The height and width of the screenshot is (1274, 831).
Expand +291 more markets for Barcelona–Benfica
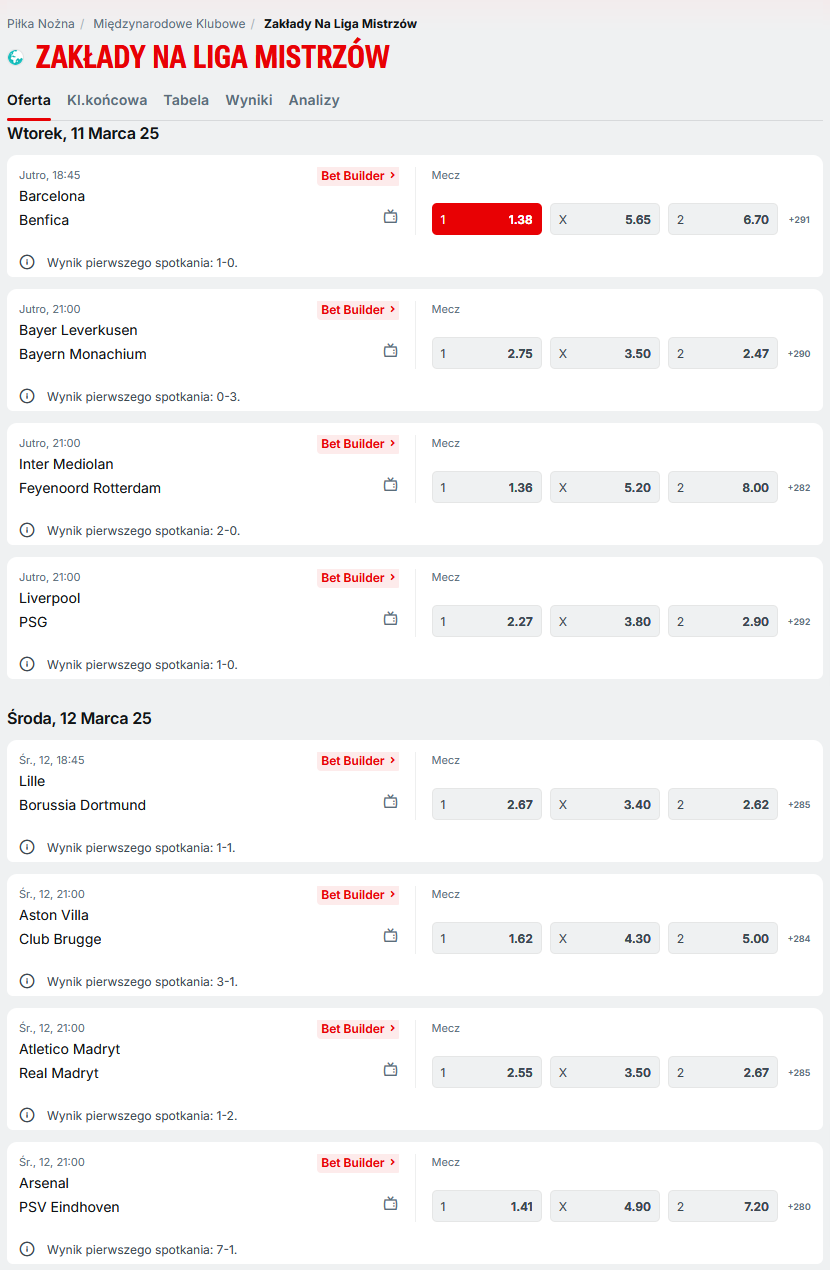click(799, 220)
